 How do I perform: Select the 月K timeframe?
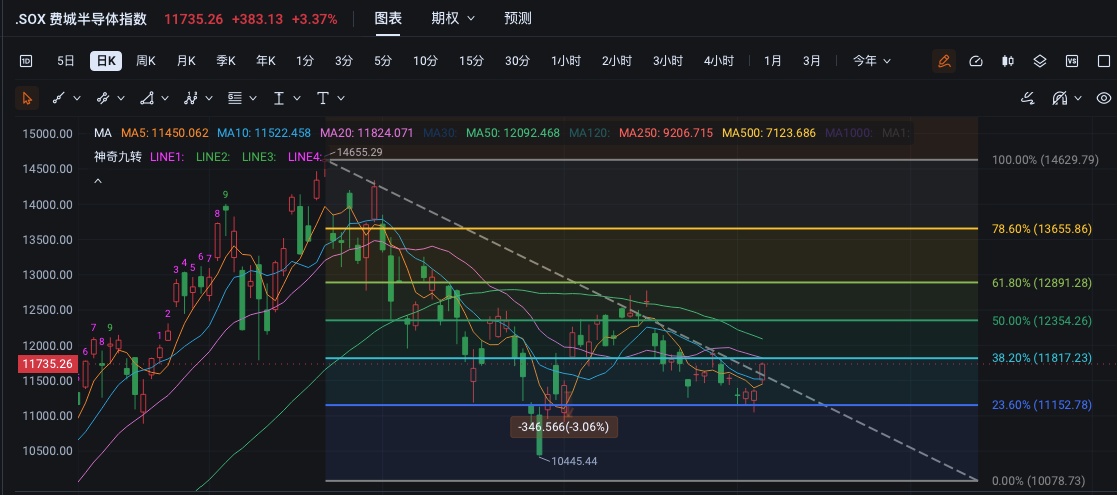186,61
